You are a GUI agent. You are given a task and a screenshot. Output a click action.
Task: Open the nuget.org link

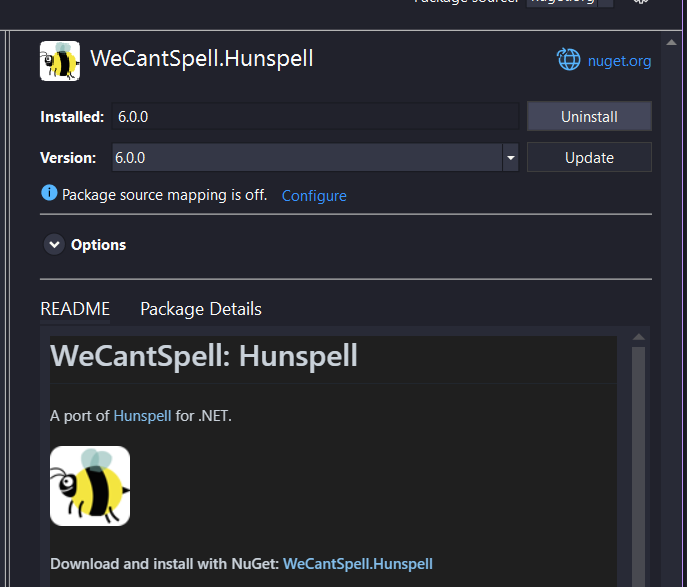click(619, 61)
